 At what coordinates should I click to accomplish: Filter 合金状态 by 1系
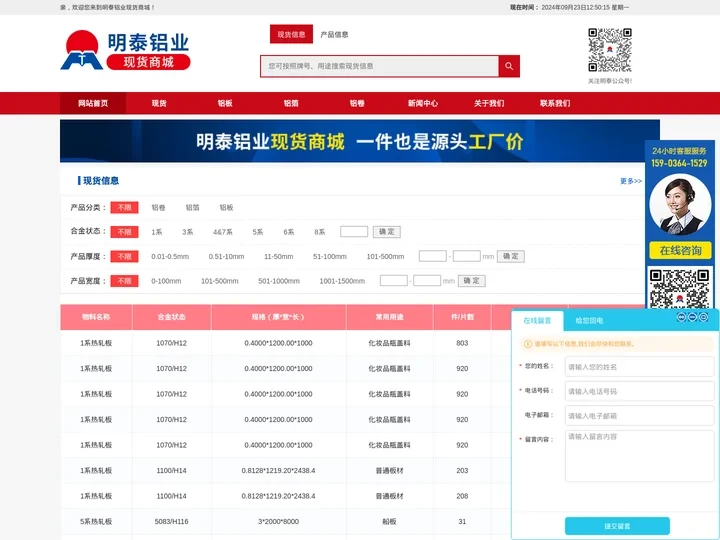(x=157, y=232)
